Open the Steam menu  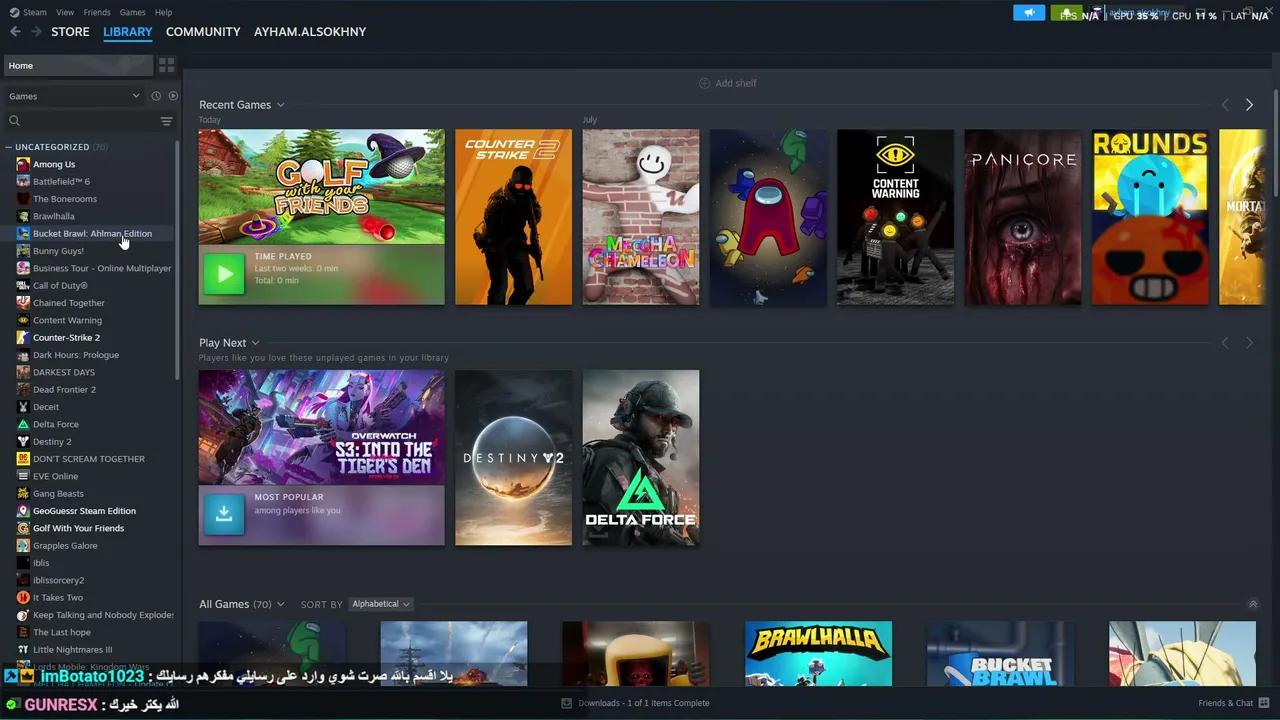(35, 12)
